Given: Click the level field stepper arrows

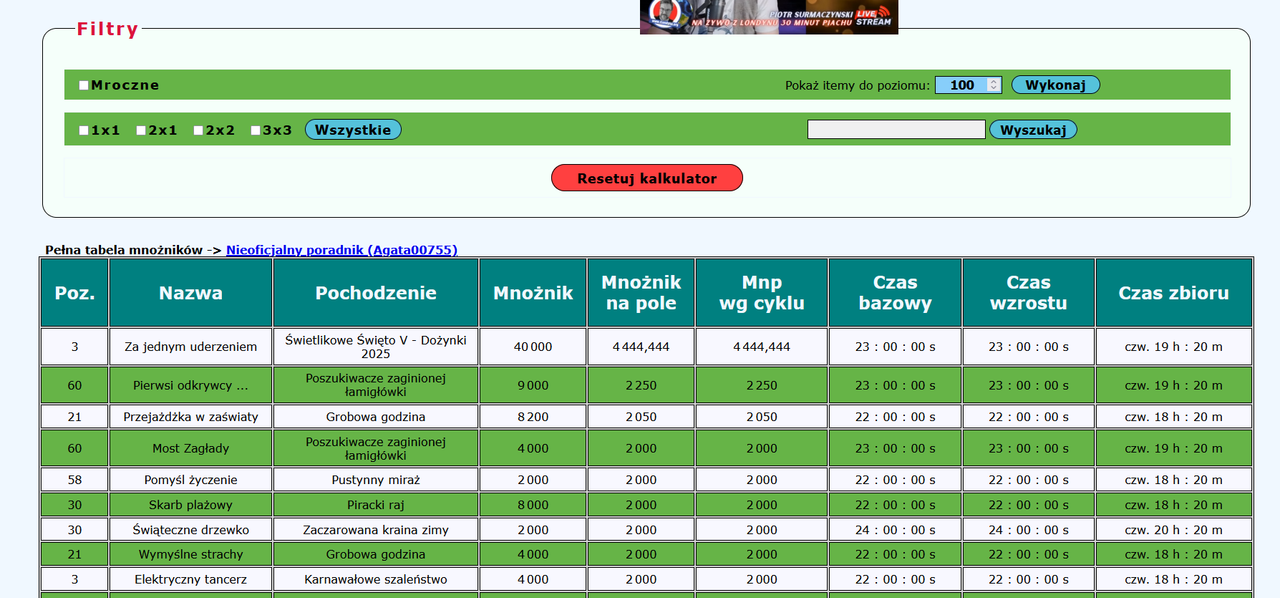Looking at the screenshot, I should [993, 85].
